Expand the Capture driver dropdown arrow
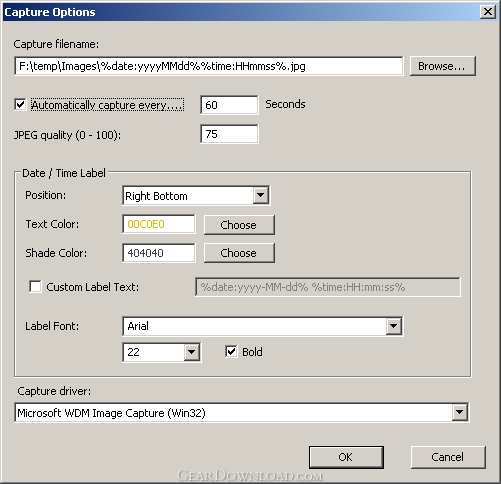This screenshot has height=484, width=501. (x=459, y=413)
